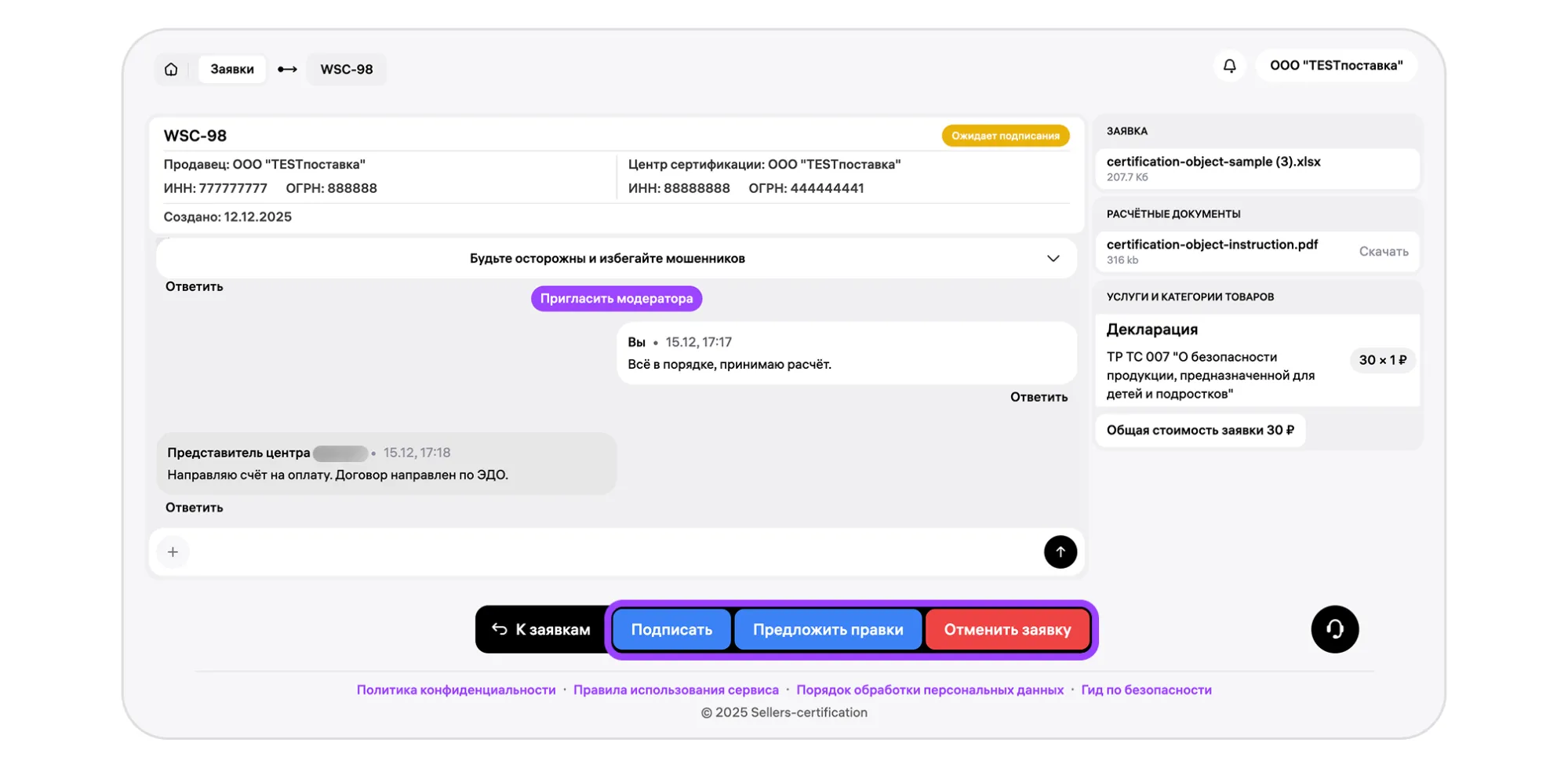Go back via К заявкам button
The height and width of the screenshot is (768, 1568).
tap(540, 630)
